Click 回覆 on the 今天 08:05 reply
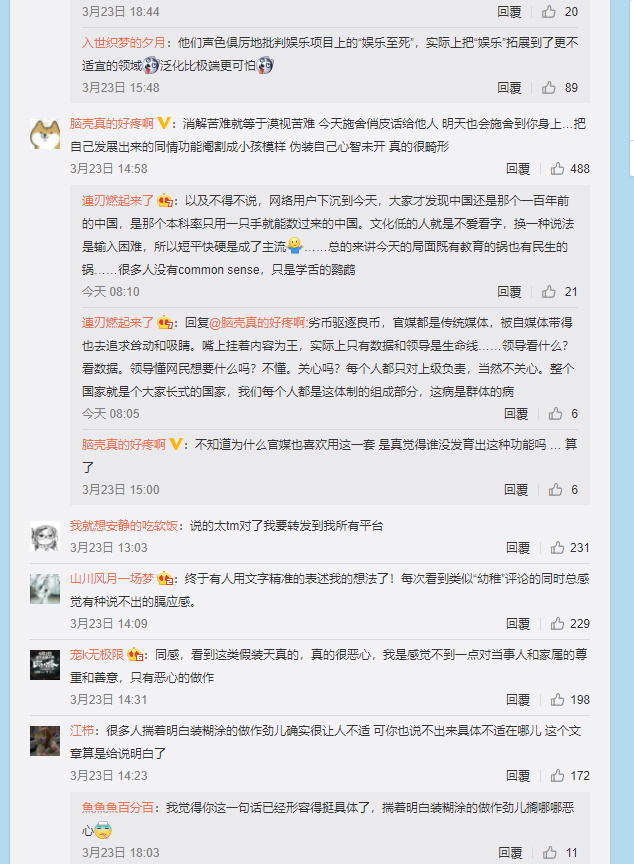634x864 pixels. click(516, 414)
